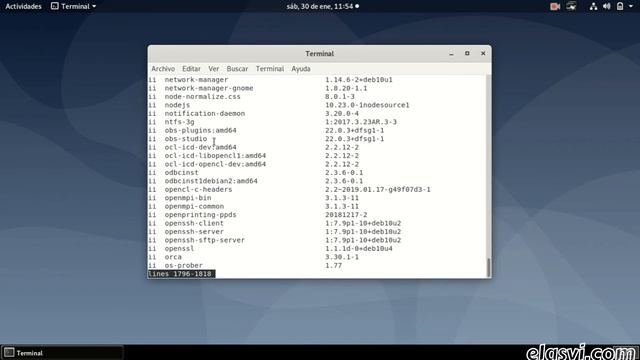Open the Buscar menu
This screenshot has width=640, height=360.
237,69
